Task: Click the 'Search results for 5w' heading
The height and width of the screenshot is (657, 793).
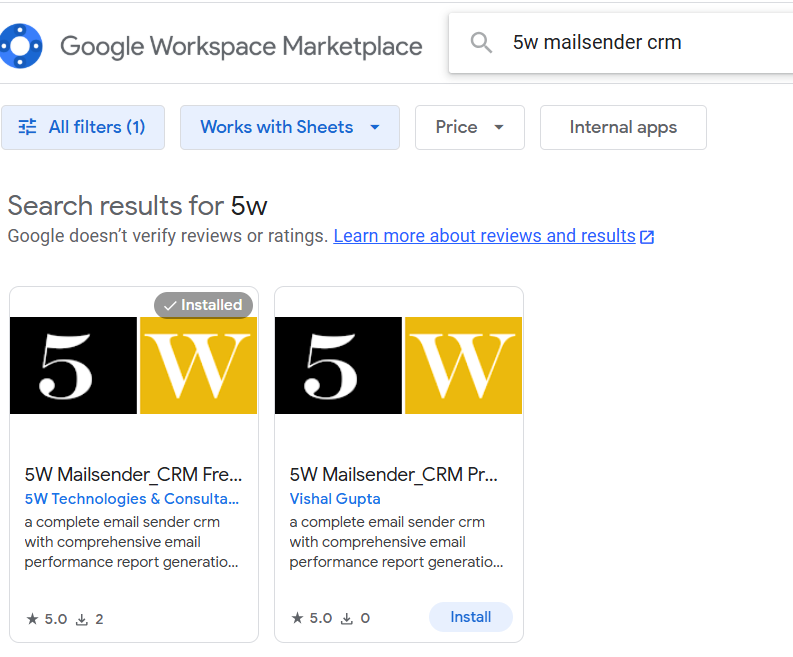Action: coord(138,205)
